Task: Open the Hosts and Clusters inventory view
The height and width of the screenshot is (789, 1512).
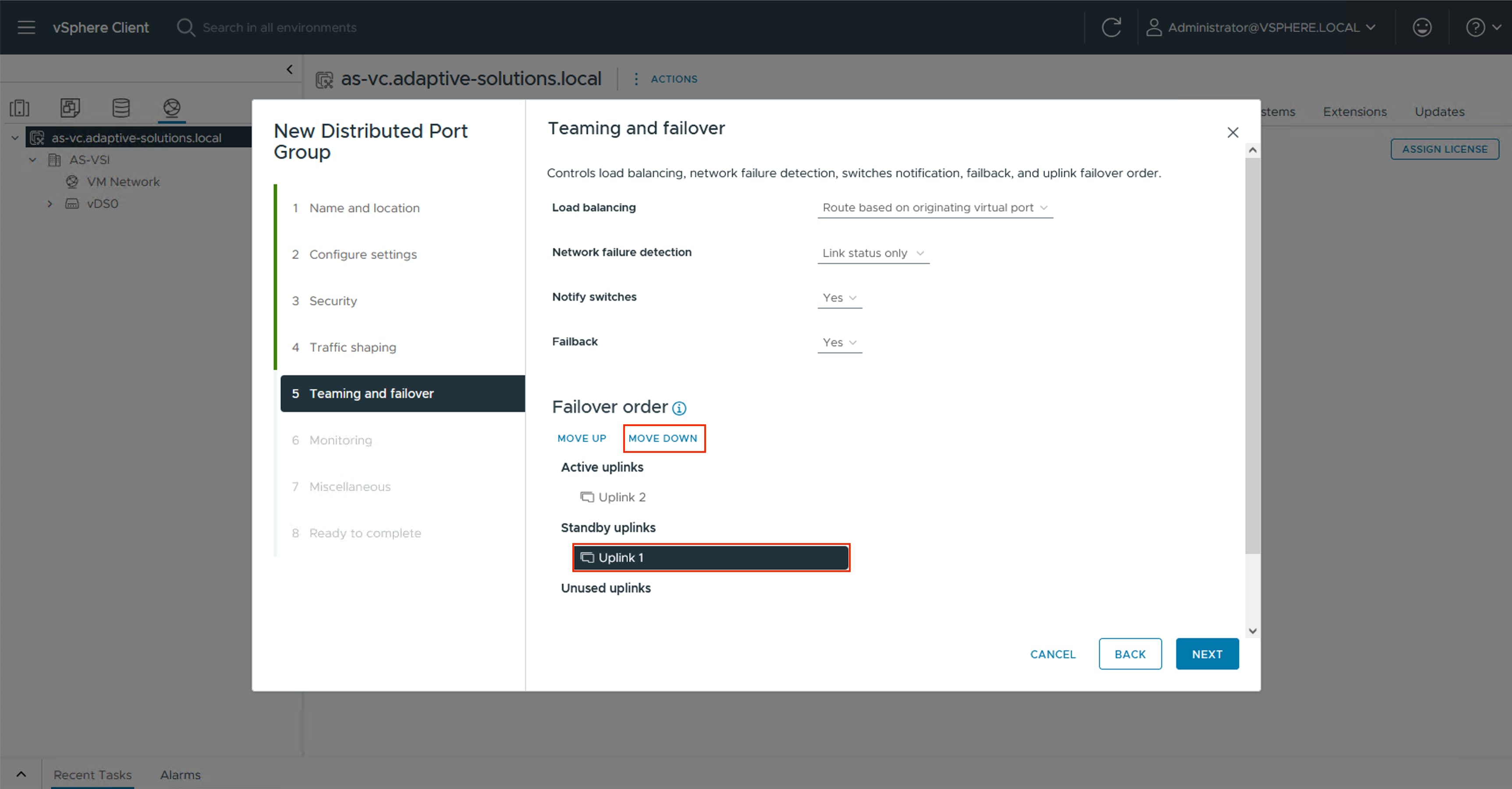Action: pos(19,108)
